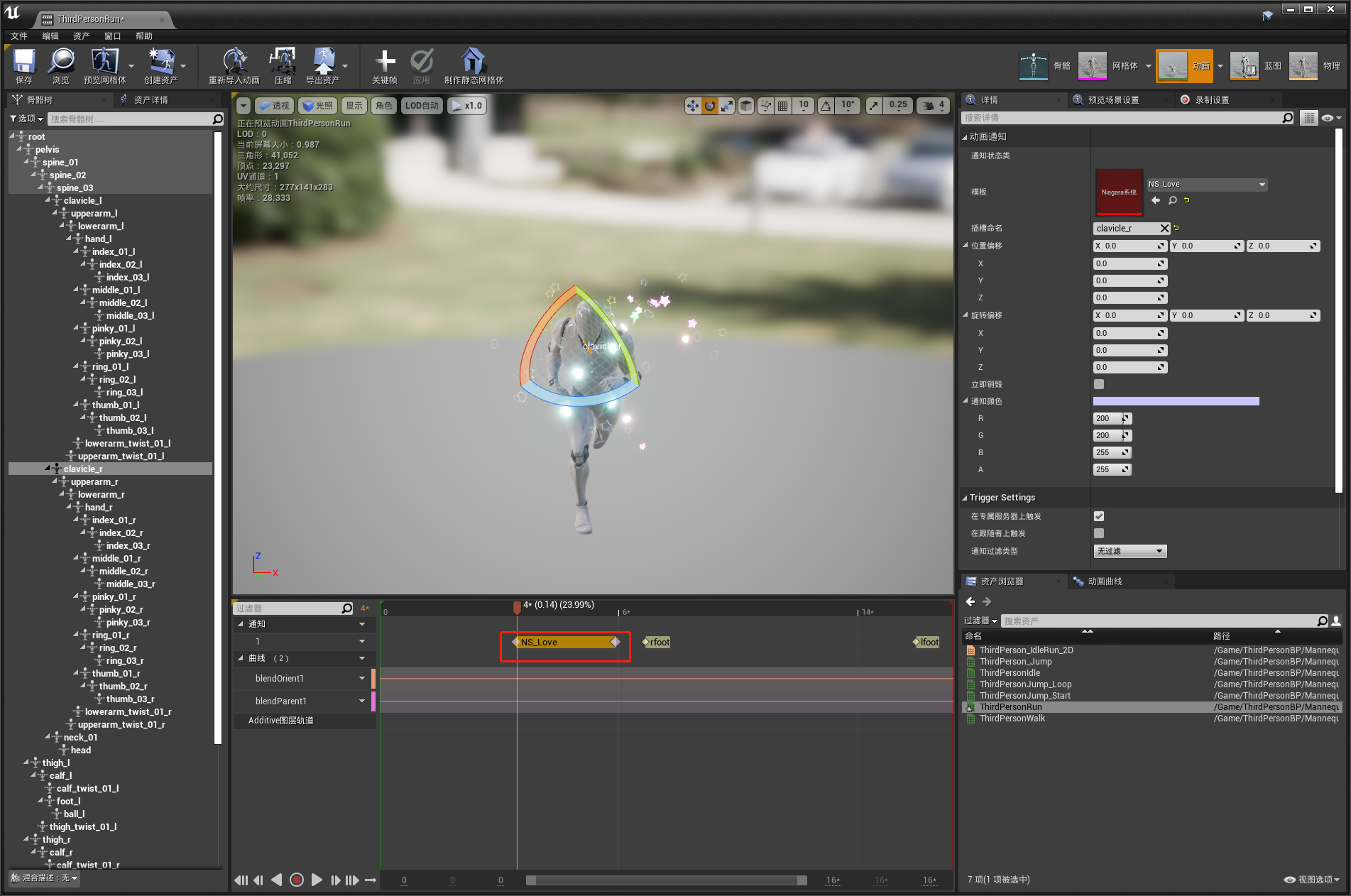The image size is (1351, 896).
Task: Open the 资产 asset menu
Action: pyautogui.click(x=82, y=35)
